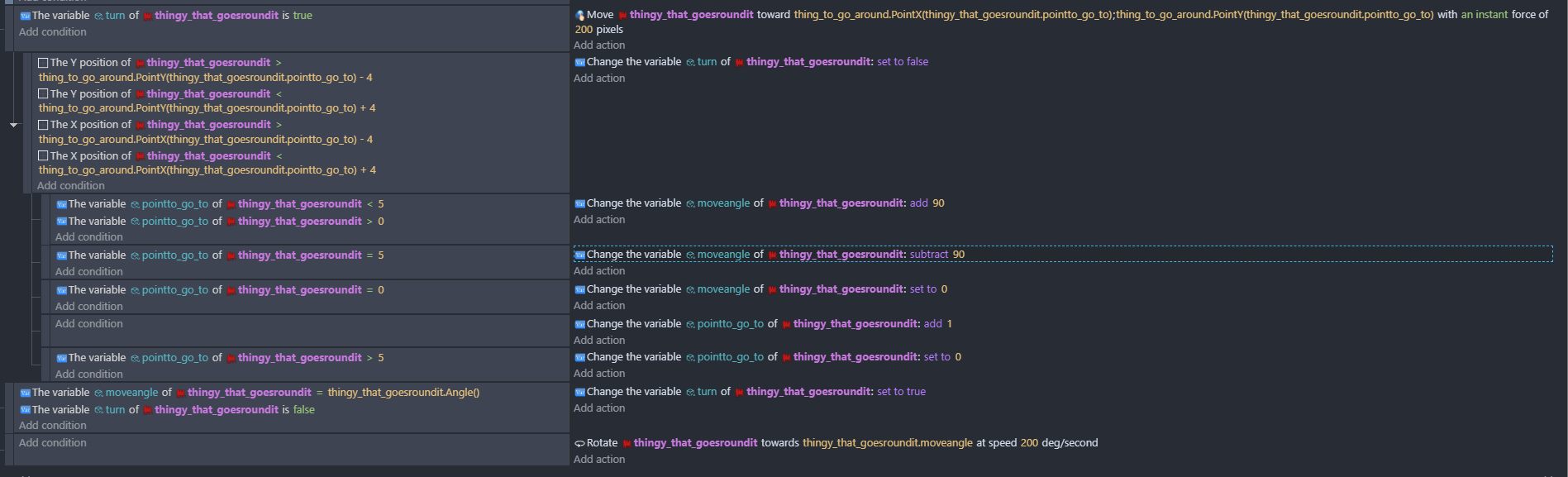The height and width of the screenshot is (477, 1568).
Task: Click Var icon of 'moveangle add 90' action
Action: pyautogui.click(x=579, y=203)
